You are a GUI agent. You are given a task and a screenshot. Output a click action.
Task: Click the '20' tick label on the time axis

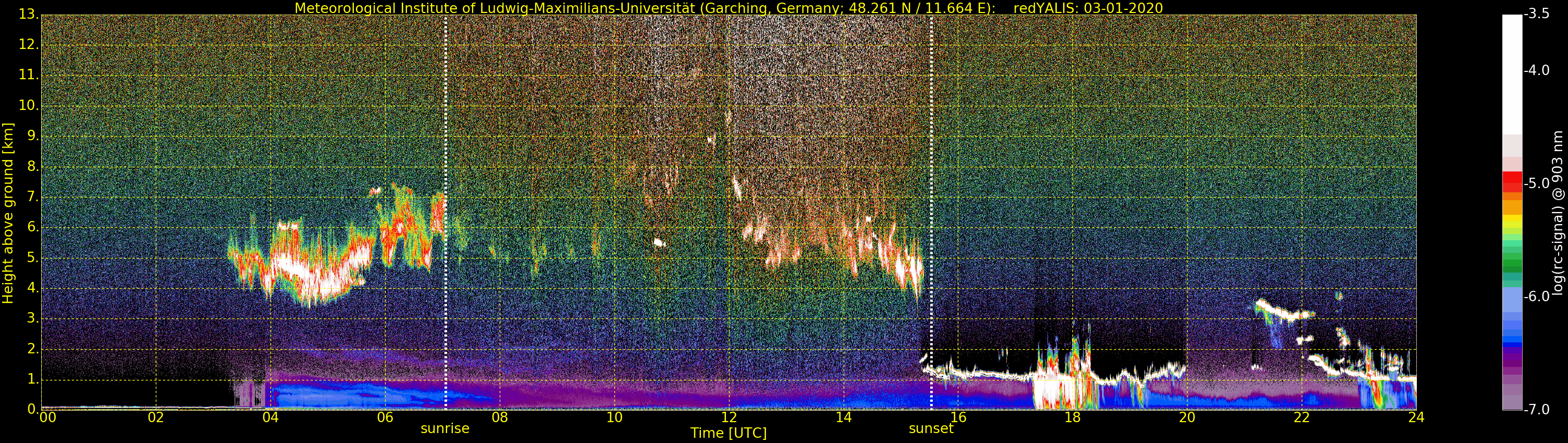click(1187, 417)
